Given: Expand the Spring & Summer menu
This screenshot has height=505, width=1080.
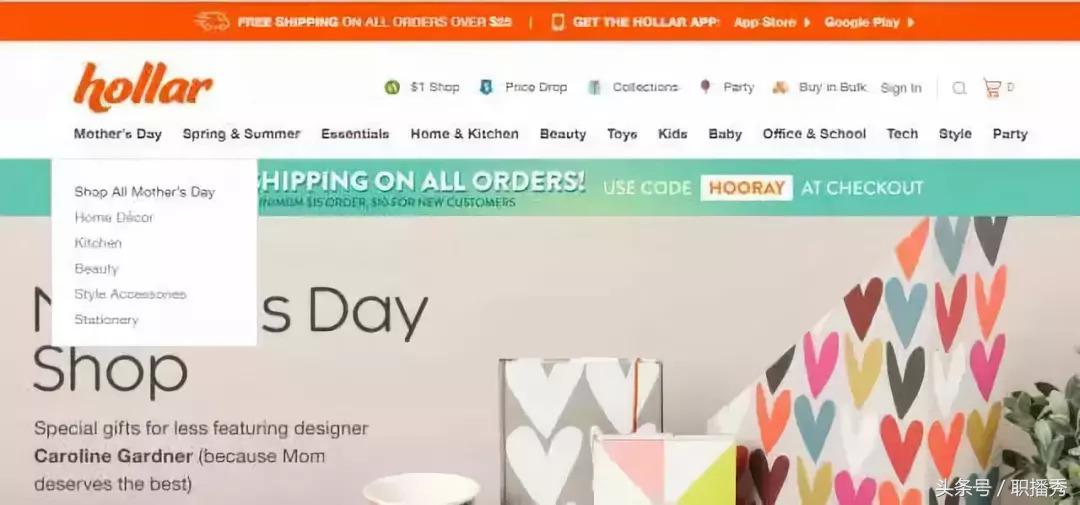Looking at the screenshot, I should pos(242,134).
